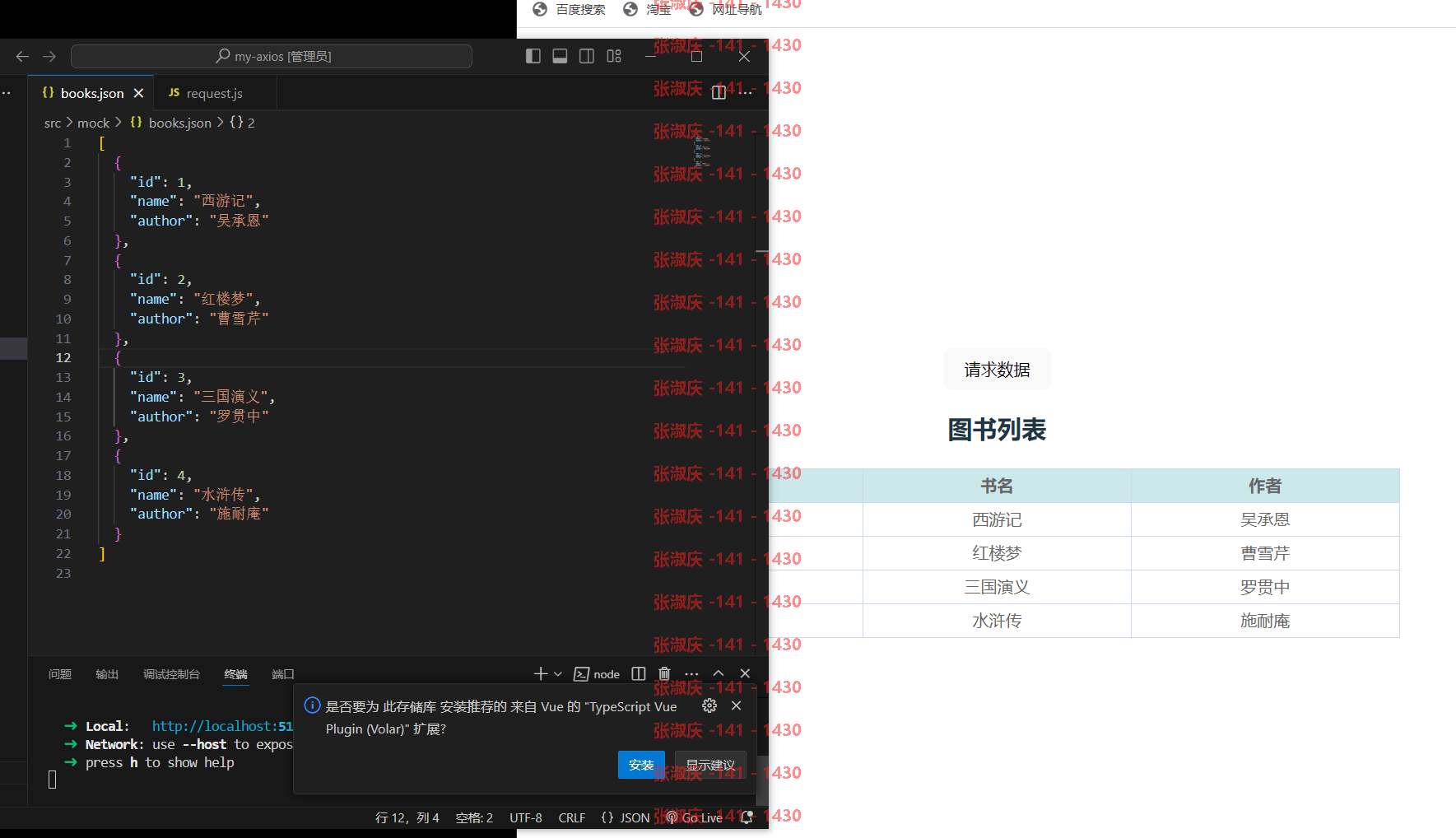
Task: Open editor more actions ellipsis
Action: [746, 92]
